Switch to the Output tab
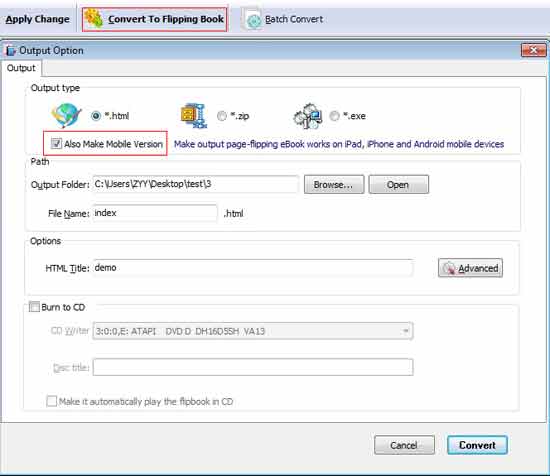 (21, 68)
